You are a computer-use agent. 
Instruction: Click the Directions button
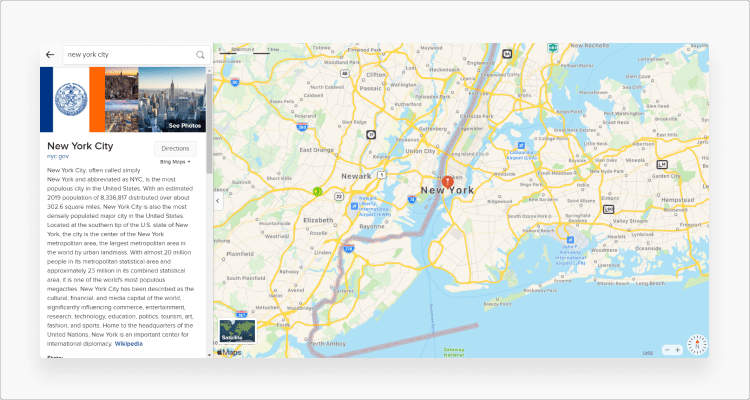(x=175, y=149)
